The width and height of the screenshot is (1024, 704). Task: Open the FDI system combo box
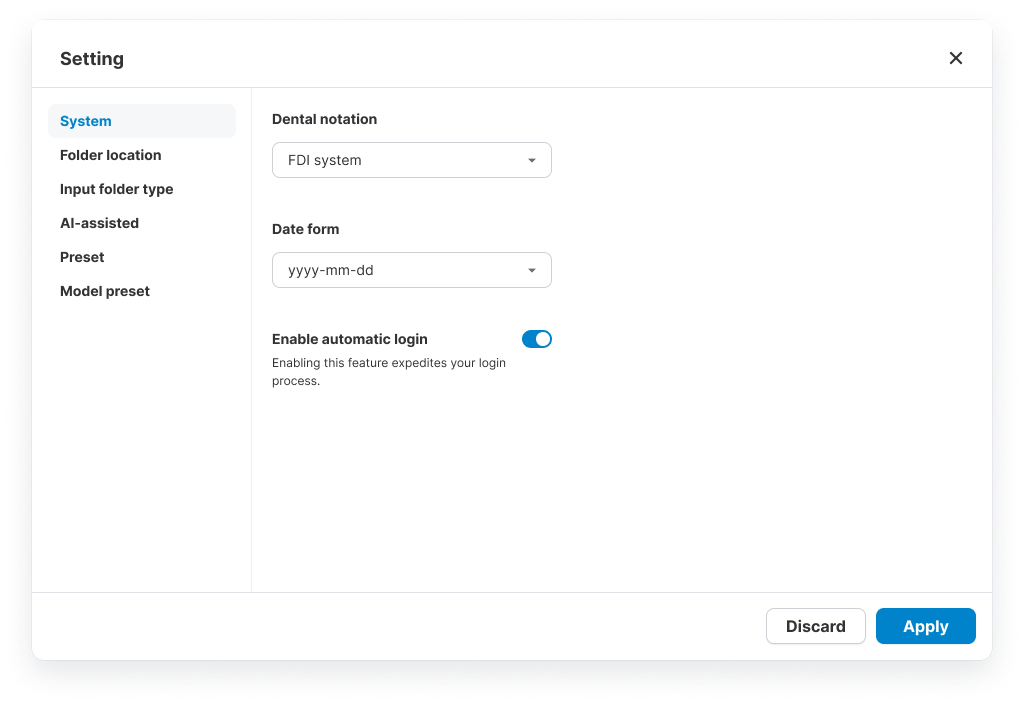[x=400, y=160]
